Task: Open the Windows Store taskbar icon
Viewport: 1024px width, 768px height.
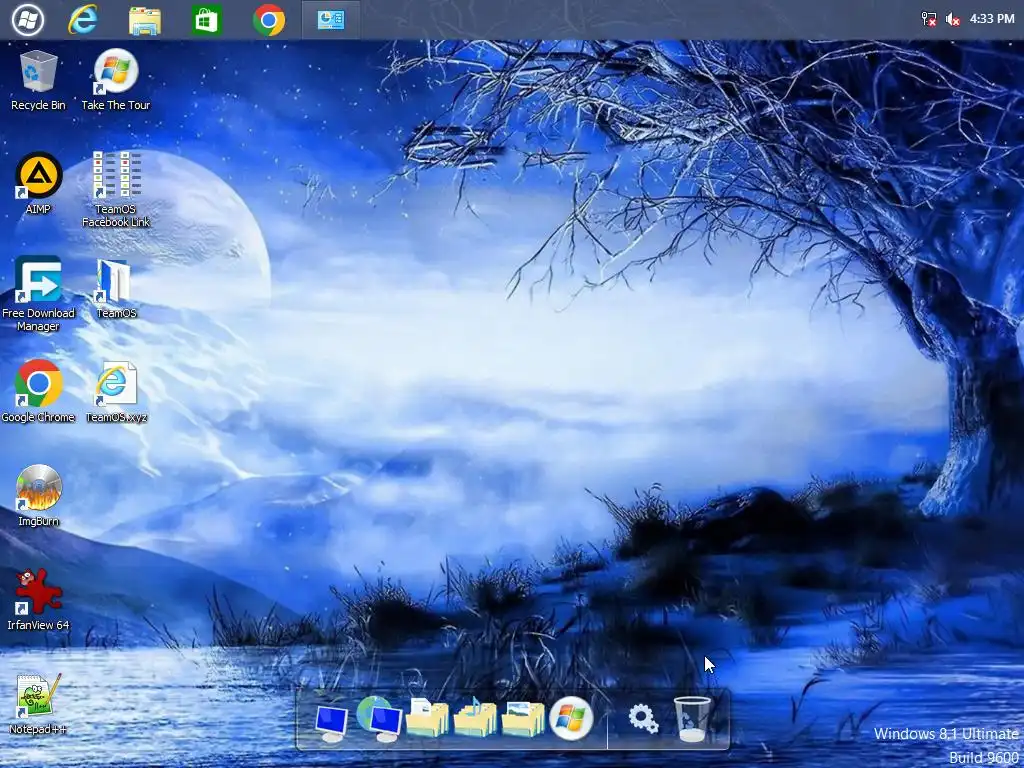Action: pyautogui.click(x=206, y=20)
